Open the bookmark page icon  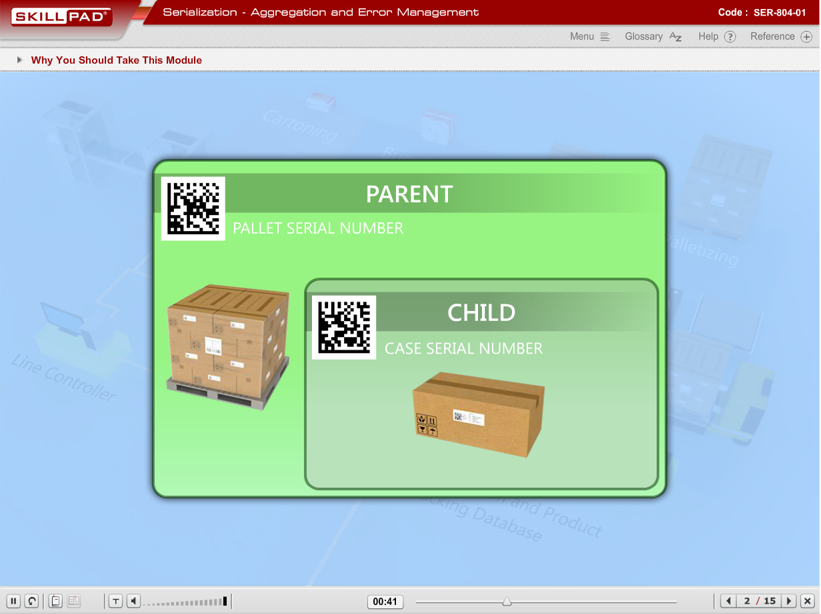[56, 601]
